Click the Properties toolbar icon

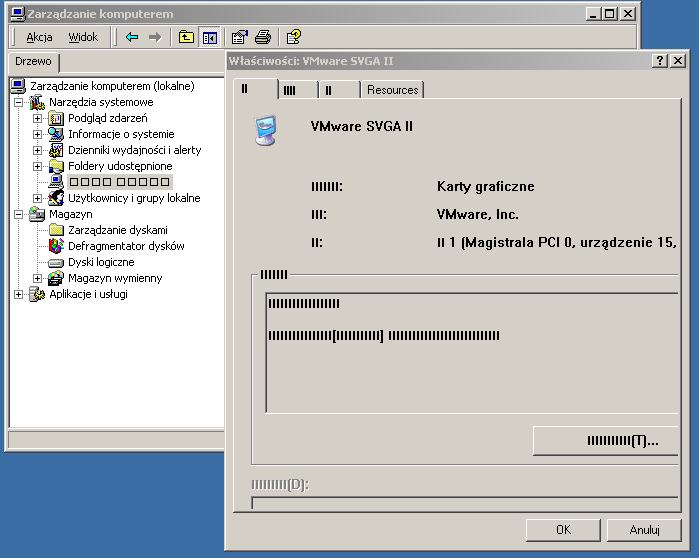tap(240, 37)
